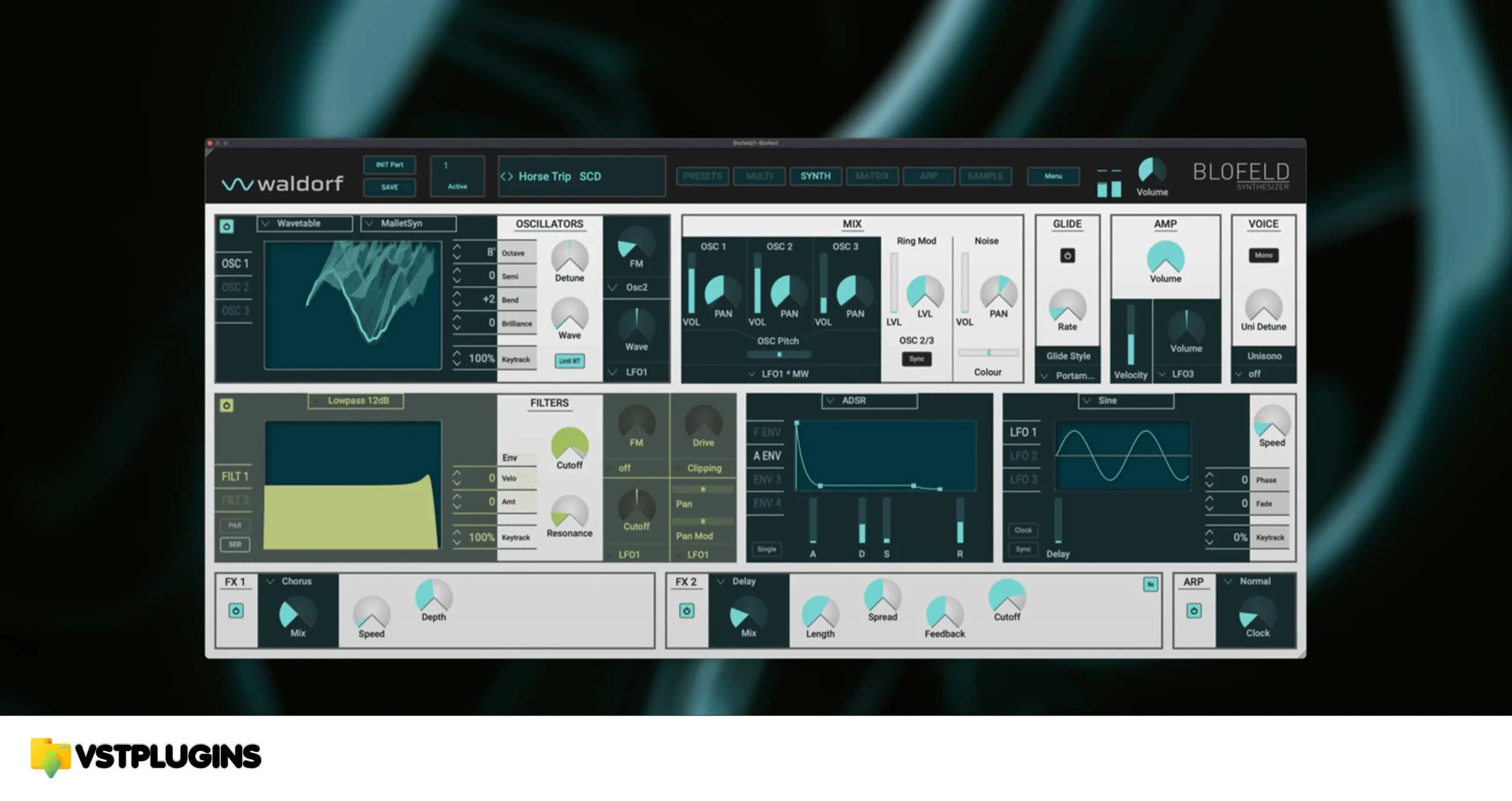Select the OSC 2 oscillator row
The image size is (1512, 801).
(235, 287)
